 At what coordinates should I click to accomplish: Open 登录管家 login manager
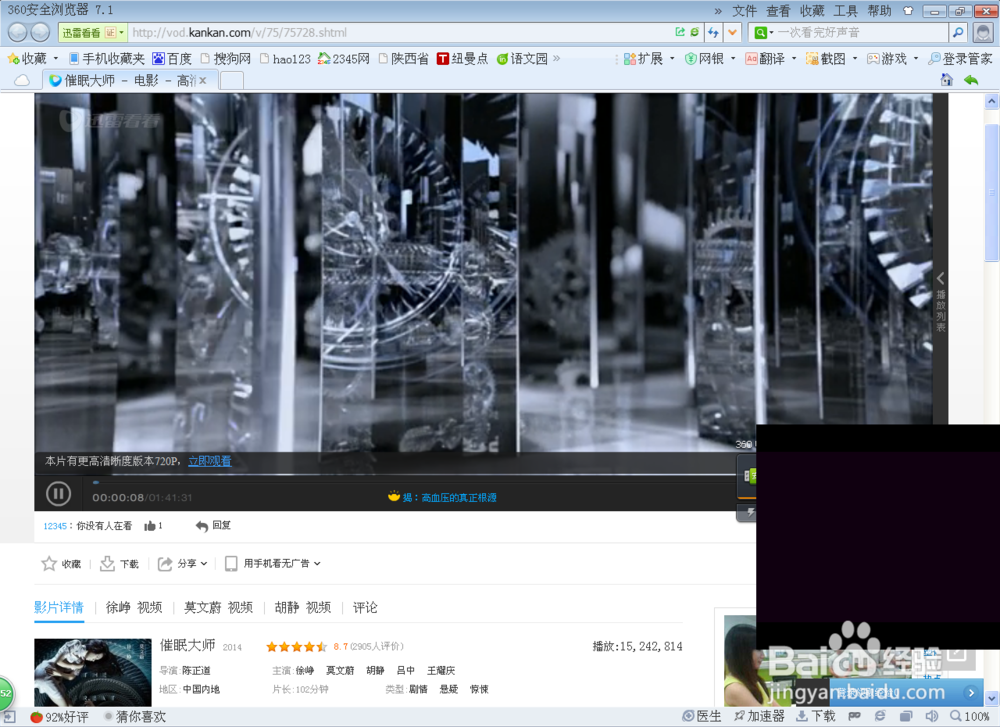tap(960, 59)
